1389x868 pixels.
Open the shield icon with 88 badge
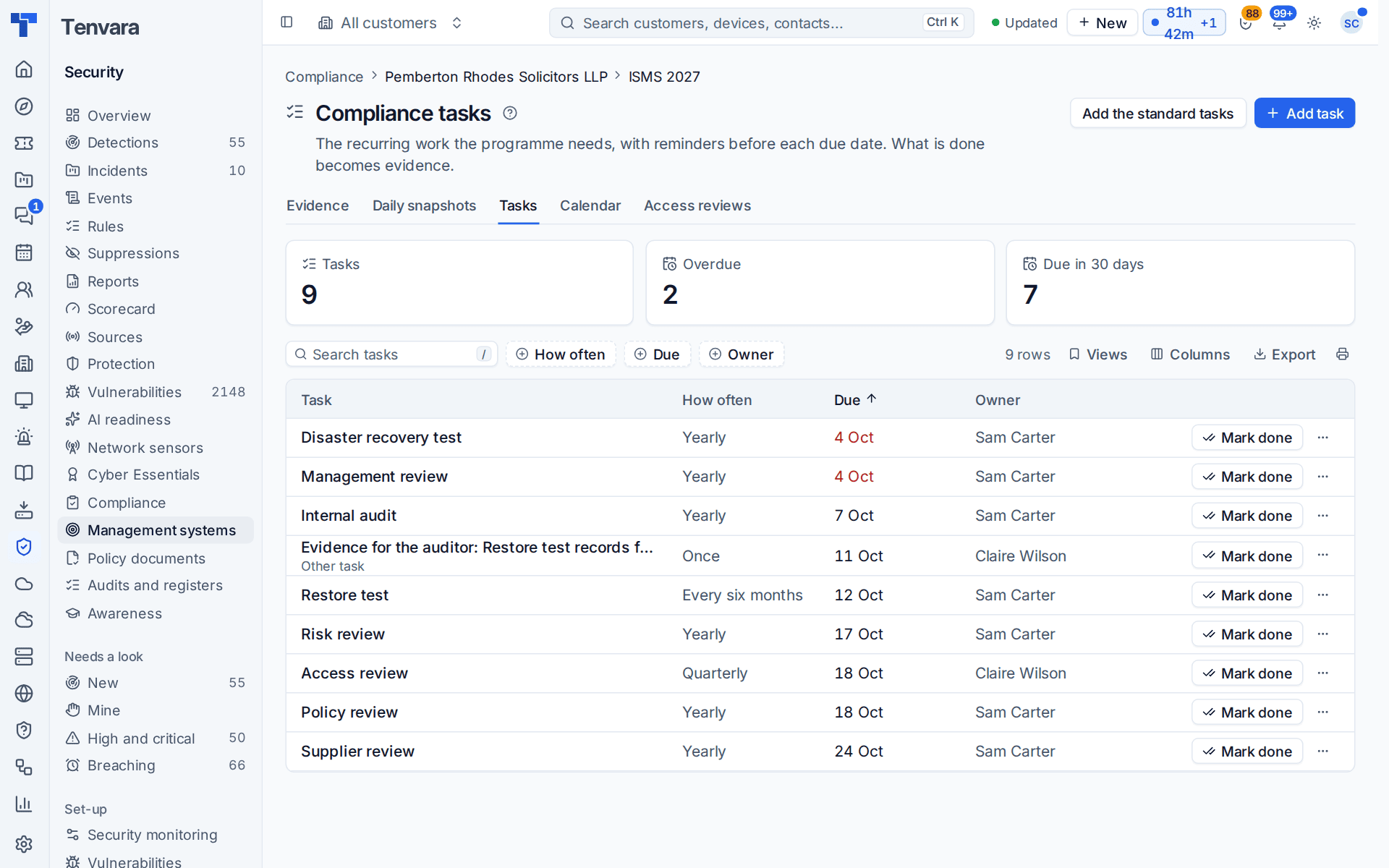coord(1246,22)
